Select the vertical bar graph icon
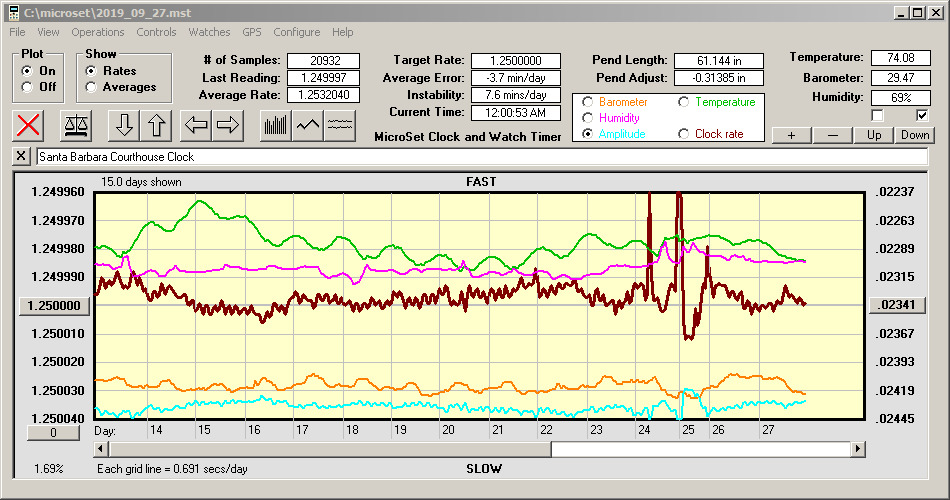950x500 pixels. click(275, 125)
